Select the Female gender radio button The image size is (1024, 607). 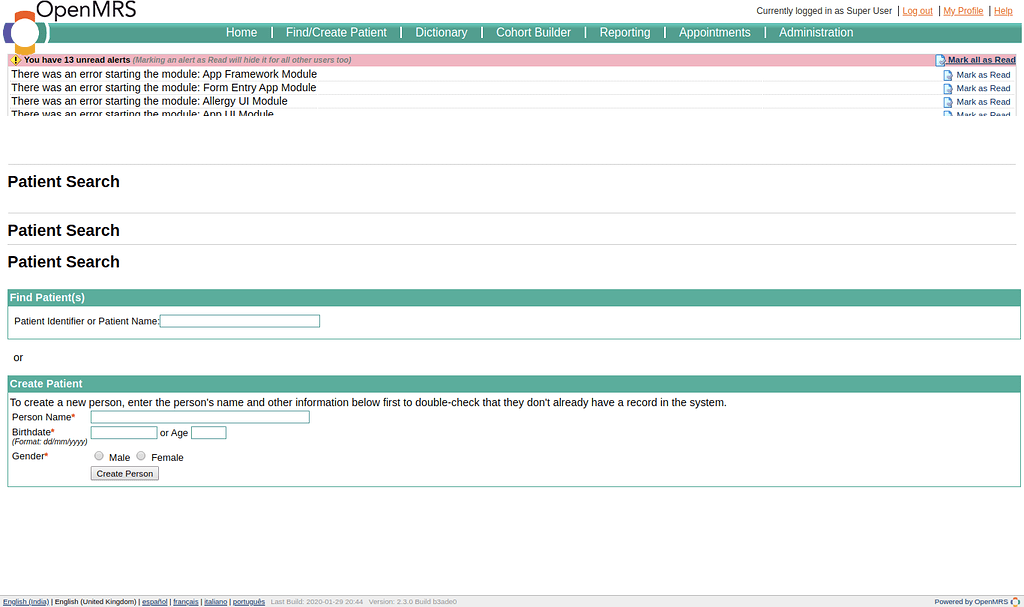141,456
